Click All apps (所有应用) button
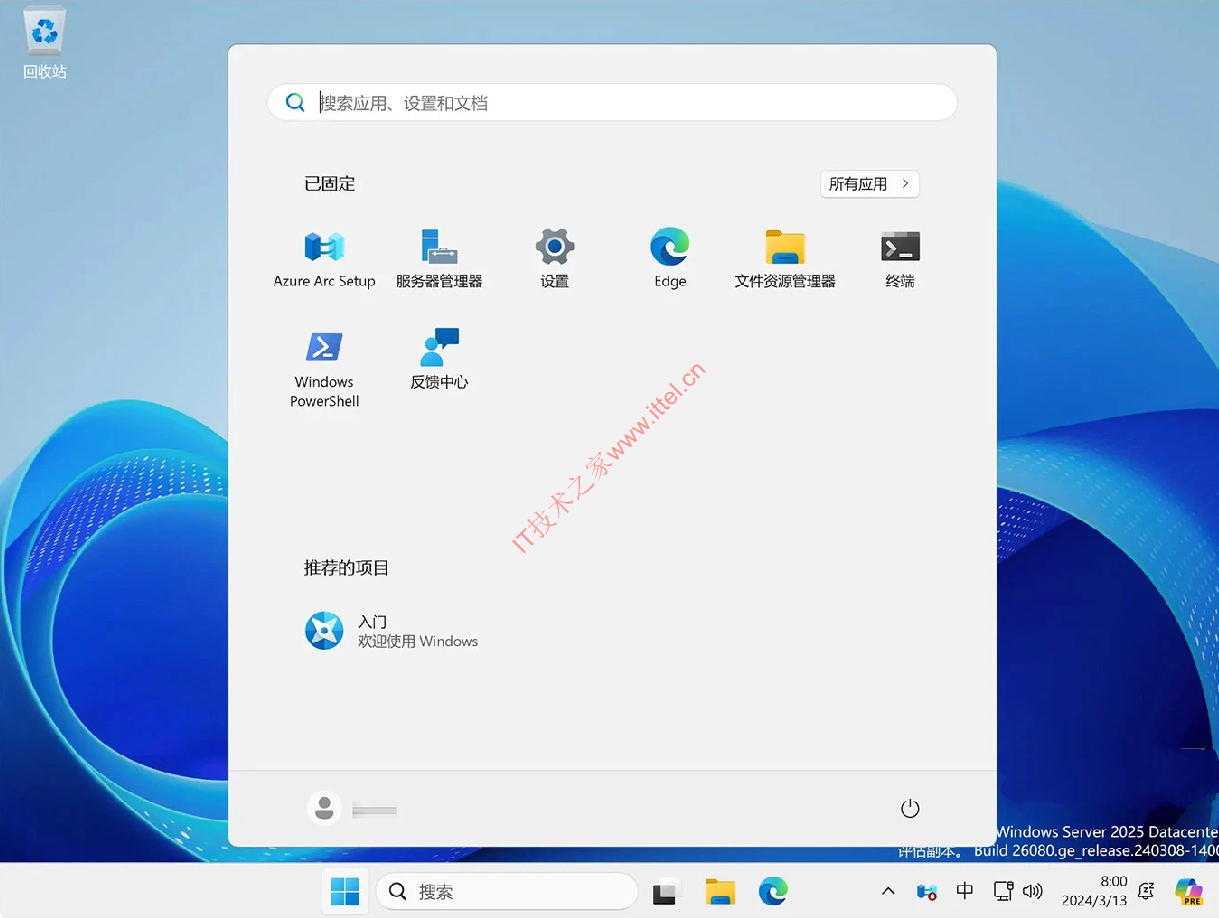Screen dimensions: 1219x918 [870, 184]
